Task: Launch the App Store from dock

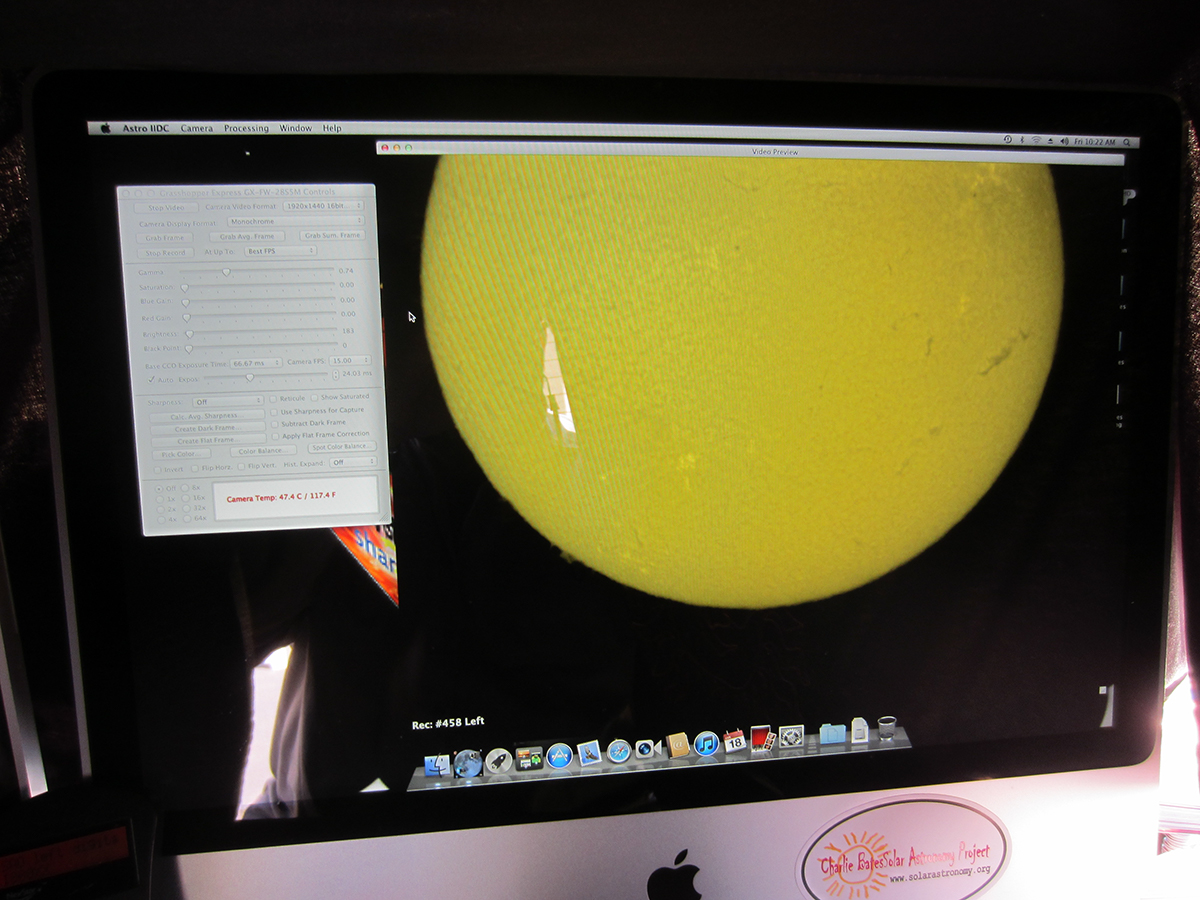Action: pos(559,755)
